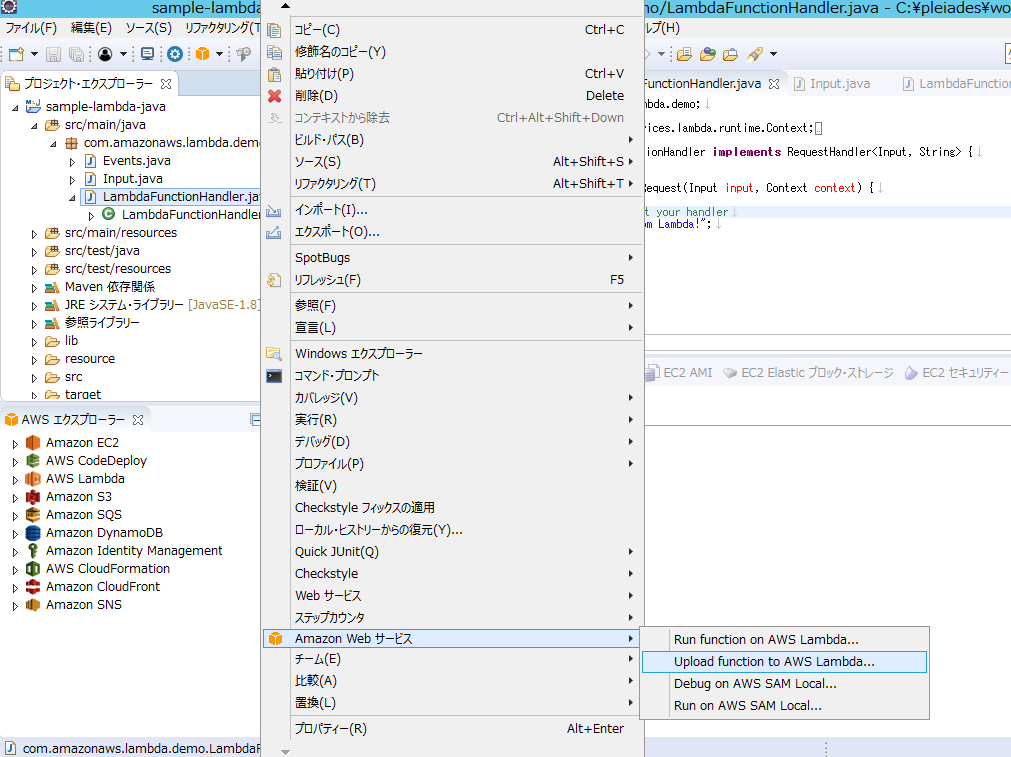Collapse the src/main/java folder node
The image size is (1011, 757).
34,126
